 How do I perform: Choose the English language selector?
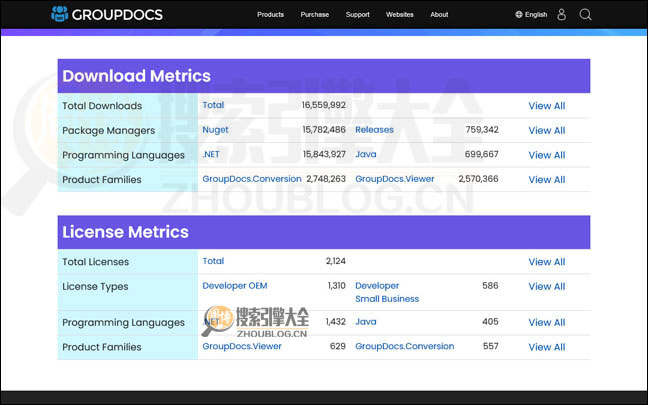click(531, 14)
